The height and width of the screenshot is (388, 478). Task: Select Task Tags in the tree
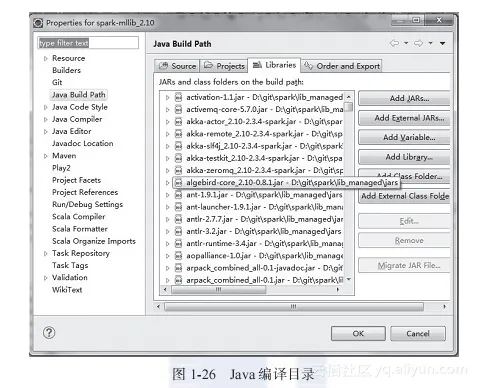pyautogui.click(x=70, y=265)
